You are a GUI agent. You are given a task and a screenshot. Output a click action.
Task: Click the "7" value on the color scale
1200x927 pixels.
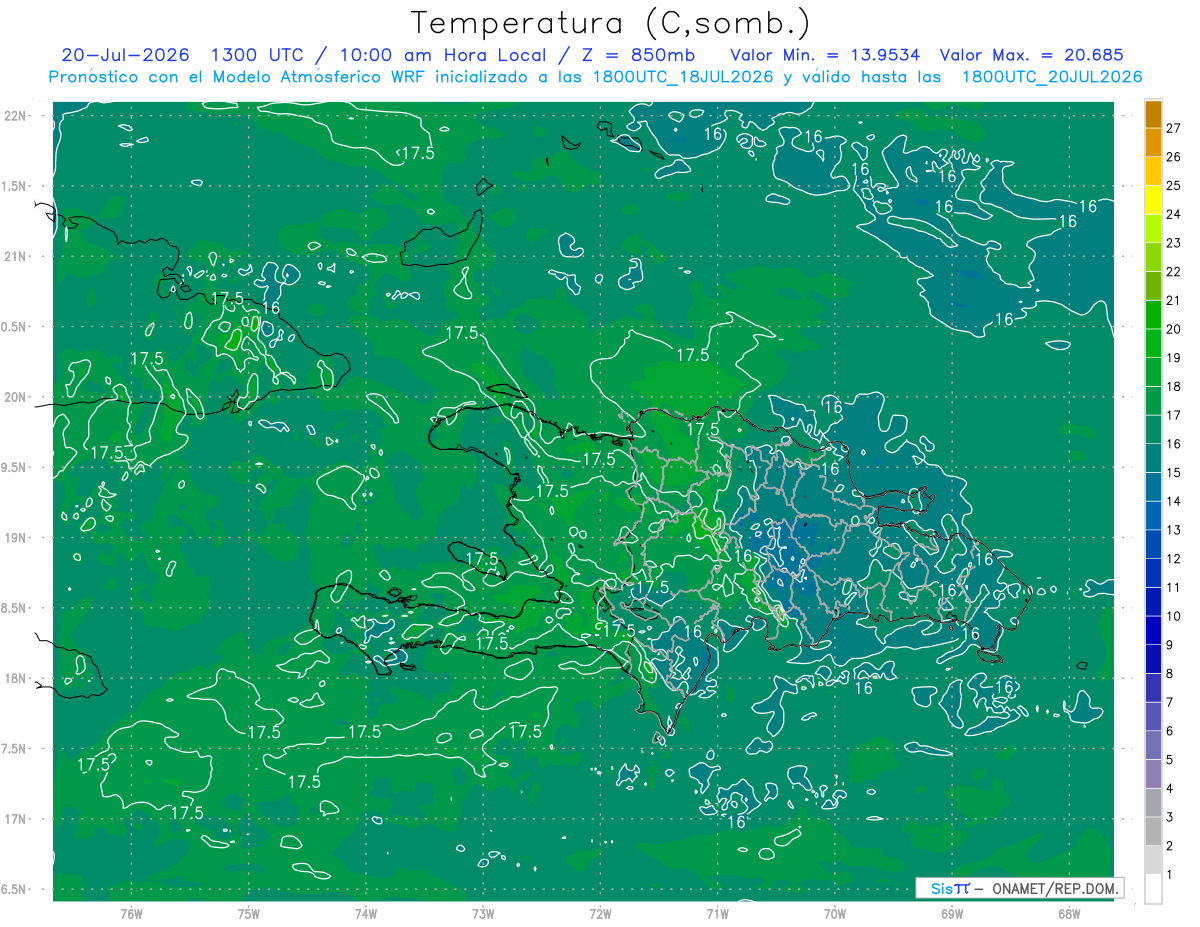coord(1170,702)
